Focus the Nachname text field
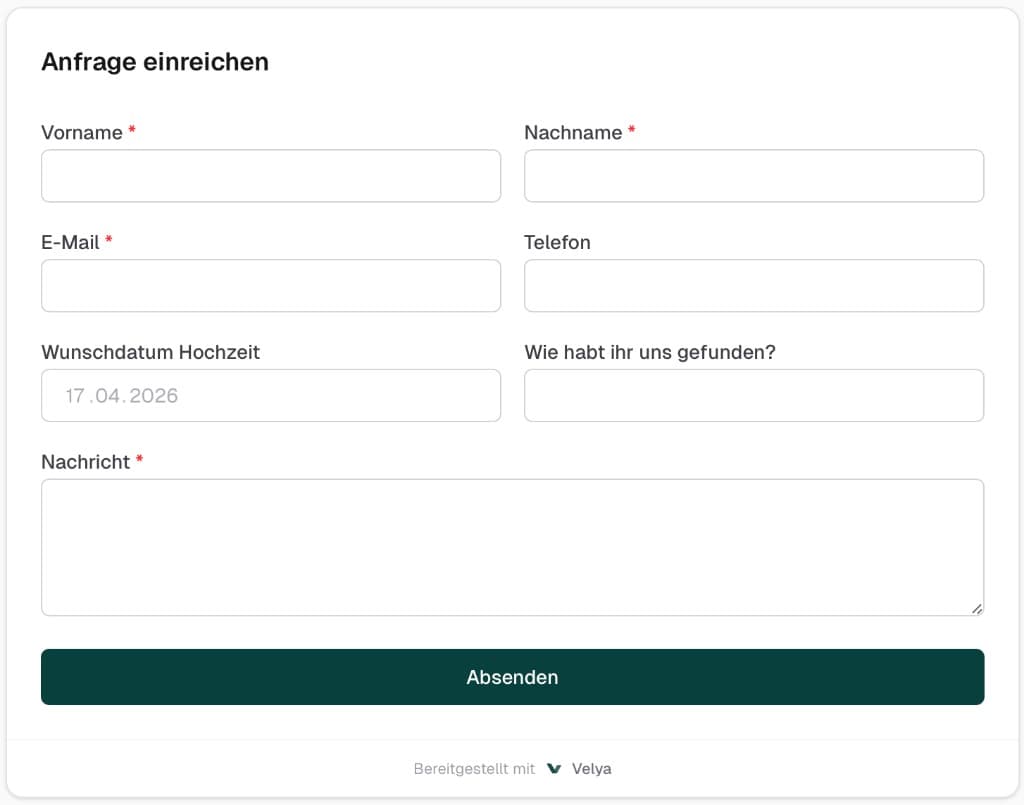1024x805 pixels. click(x=754, y=176)
